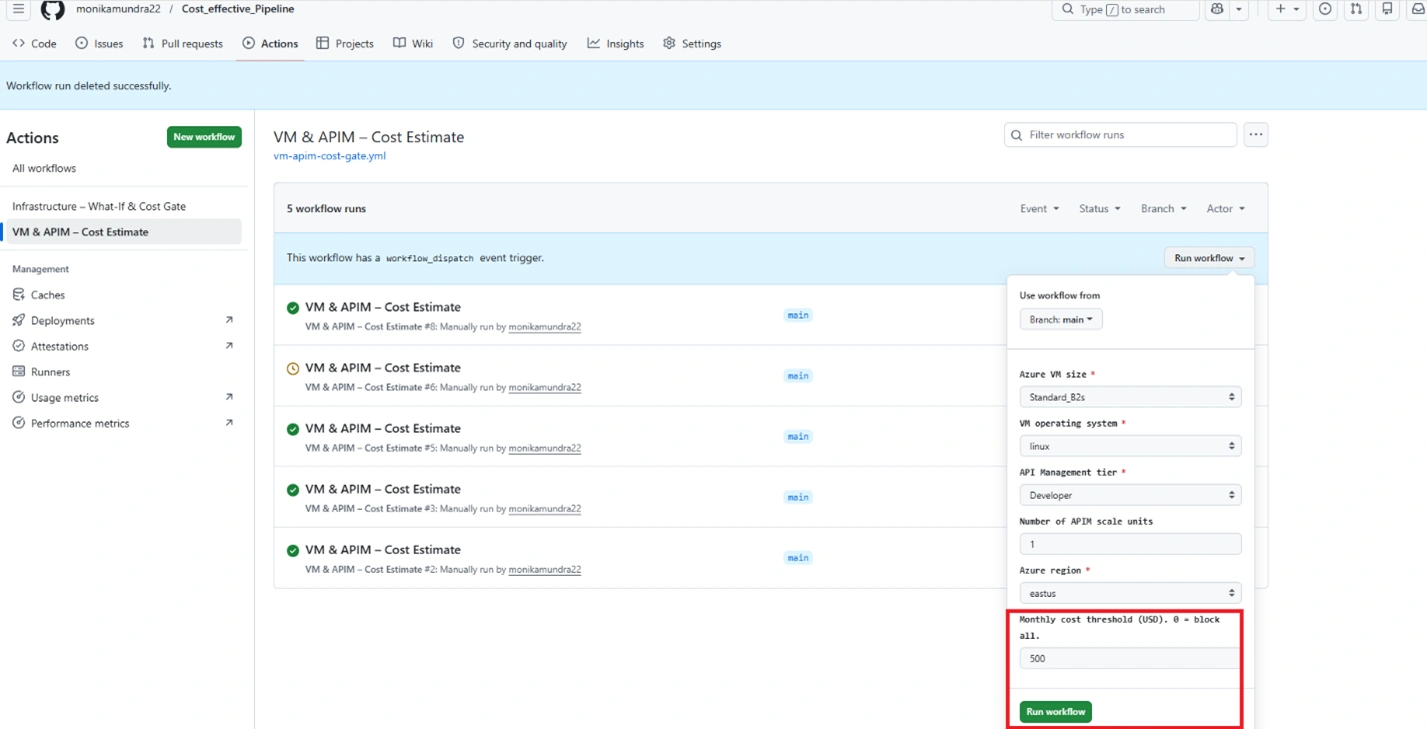Click the Filter workflow runs field

(1120, 135)
